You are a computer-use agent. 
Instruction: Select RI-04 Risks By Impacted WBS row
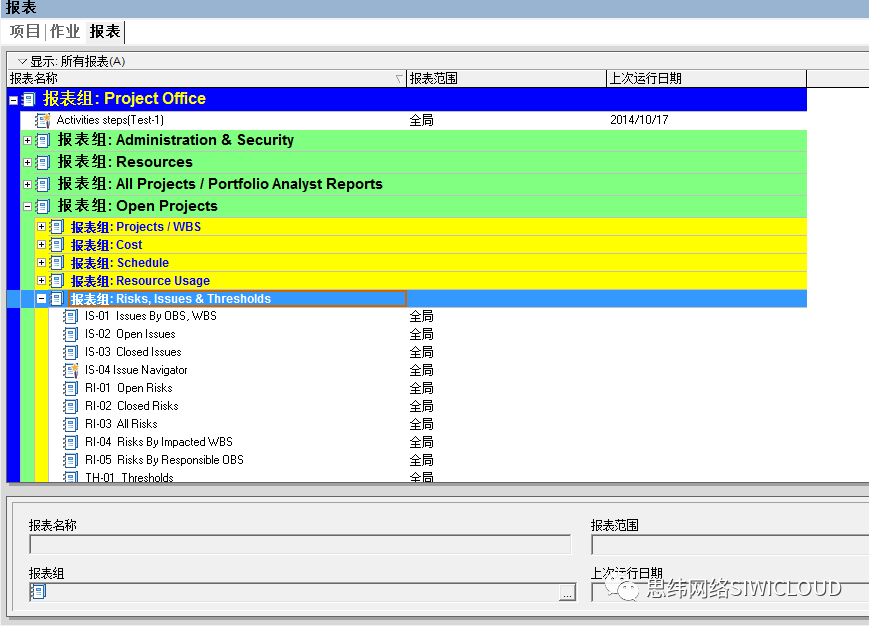[x=427, y=442]
